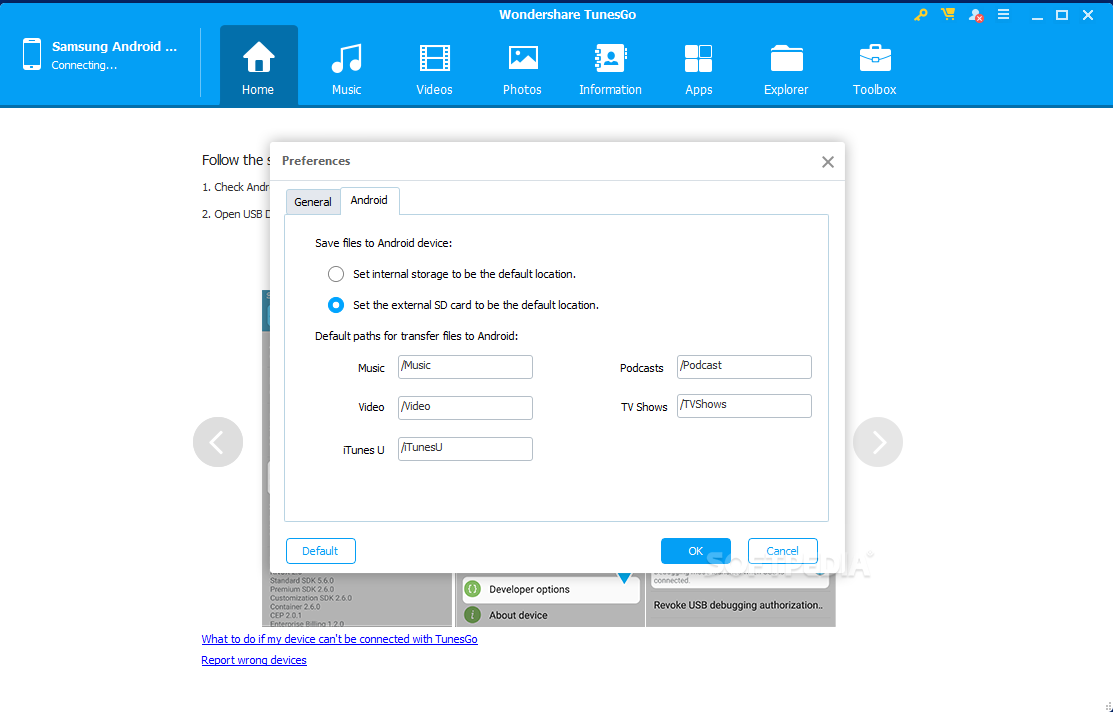Viewport: 1113px width, 712px height.
Task: Click Revoke USB debugging authorization text
Action: click(738, 606)
